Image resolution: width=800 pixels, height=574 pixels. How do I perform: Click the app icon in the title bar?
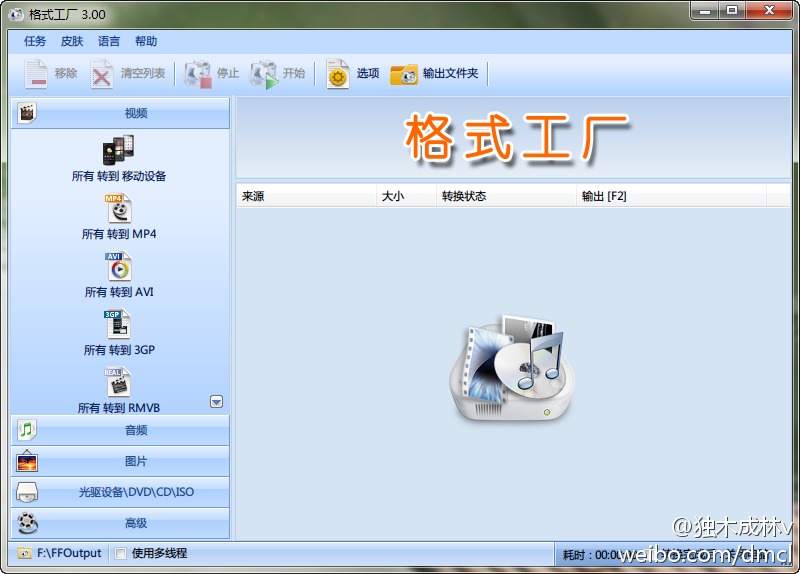pos(16,14)
